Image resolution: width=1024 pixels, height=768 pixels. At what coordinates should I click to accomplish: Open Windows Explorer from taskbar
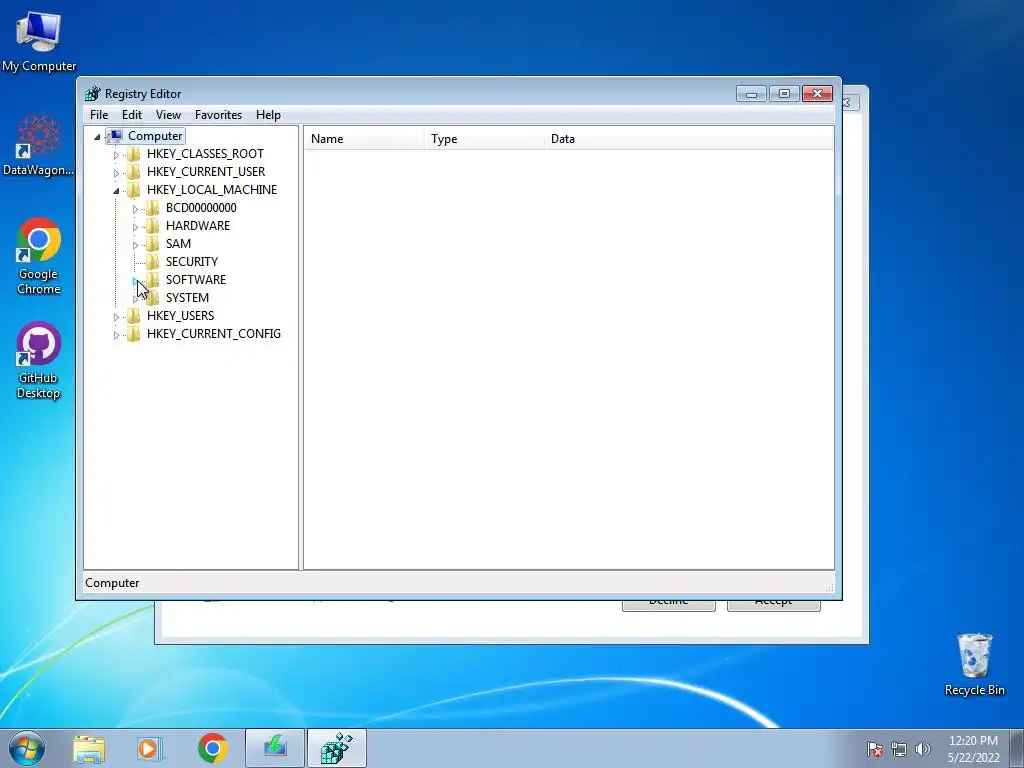89,749
